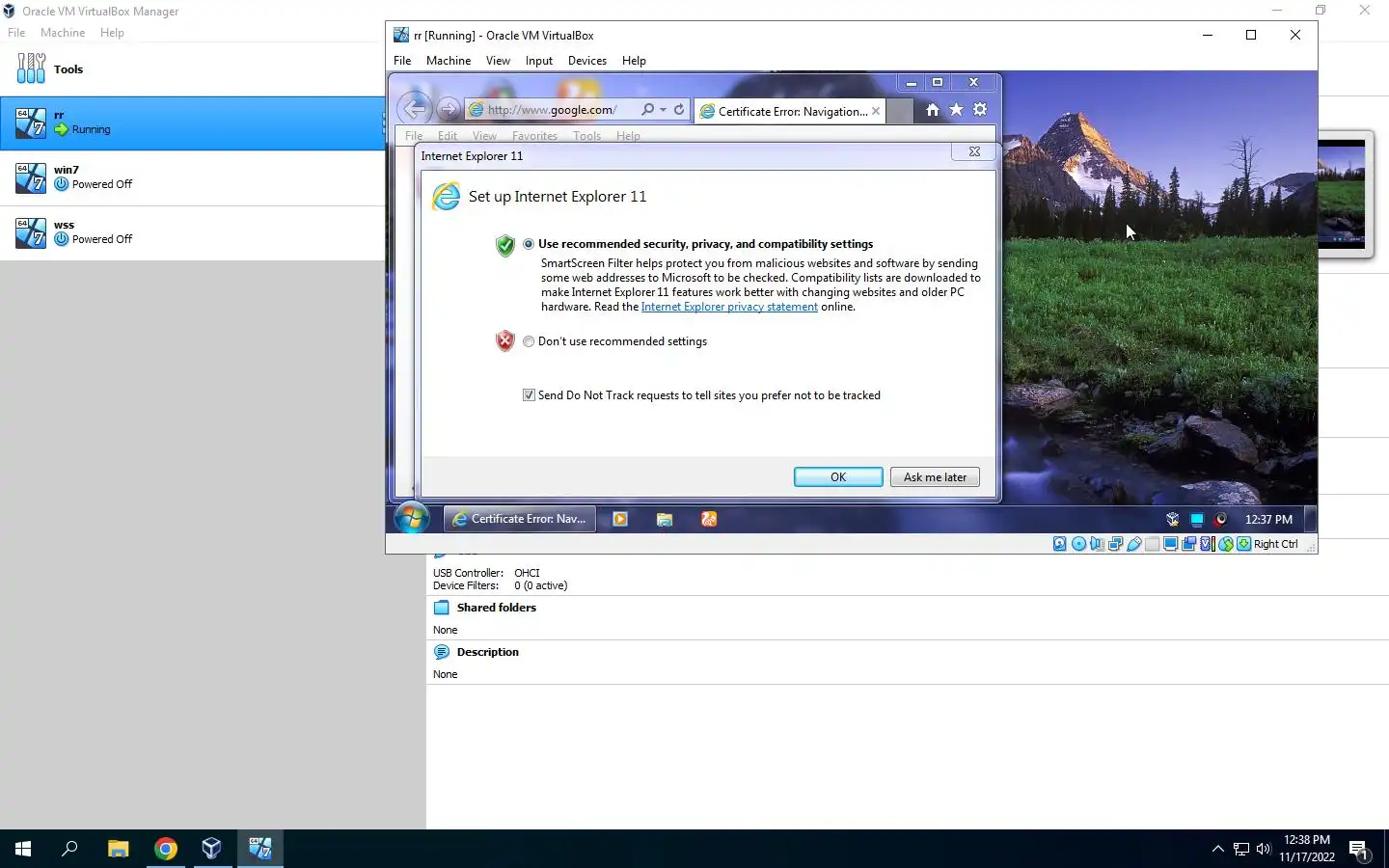Click the Windows 7 Start orb
1389x868 pixels.
(x=412, y=518)
